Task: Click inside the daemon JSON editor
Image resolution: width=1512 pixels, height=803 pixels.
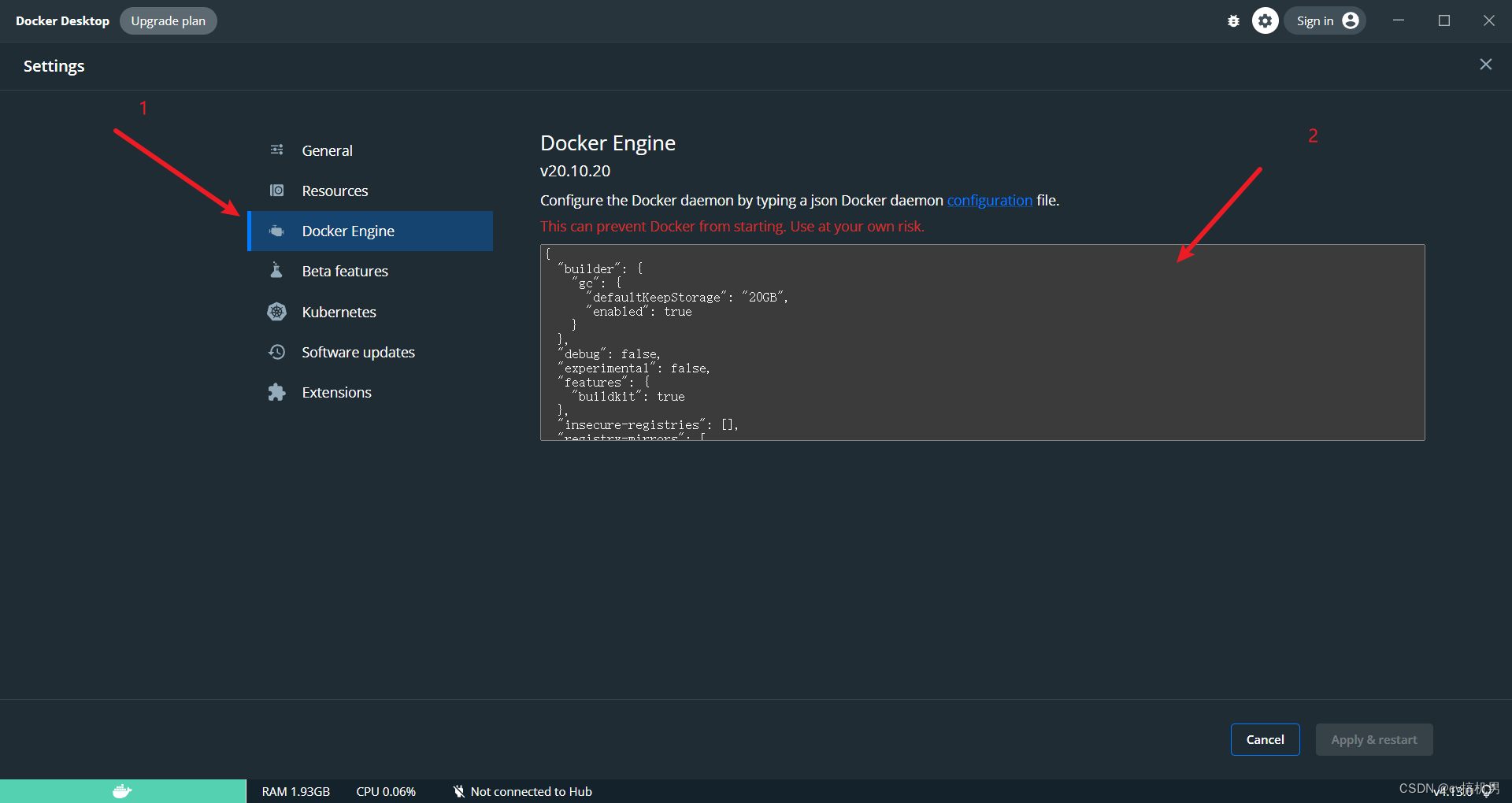Action: pos(983,342)
